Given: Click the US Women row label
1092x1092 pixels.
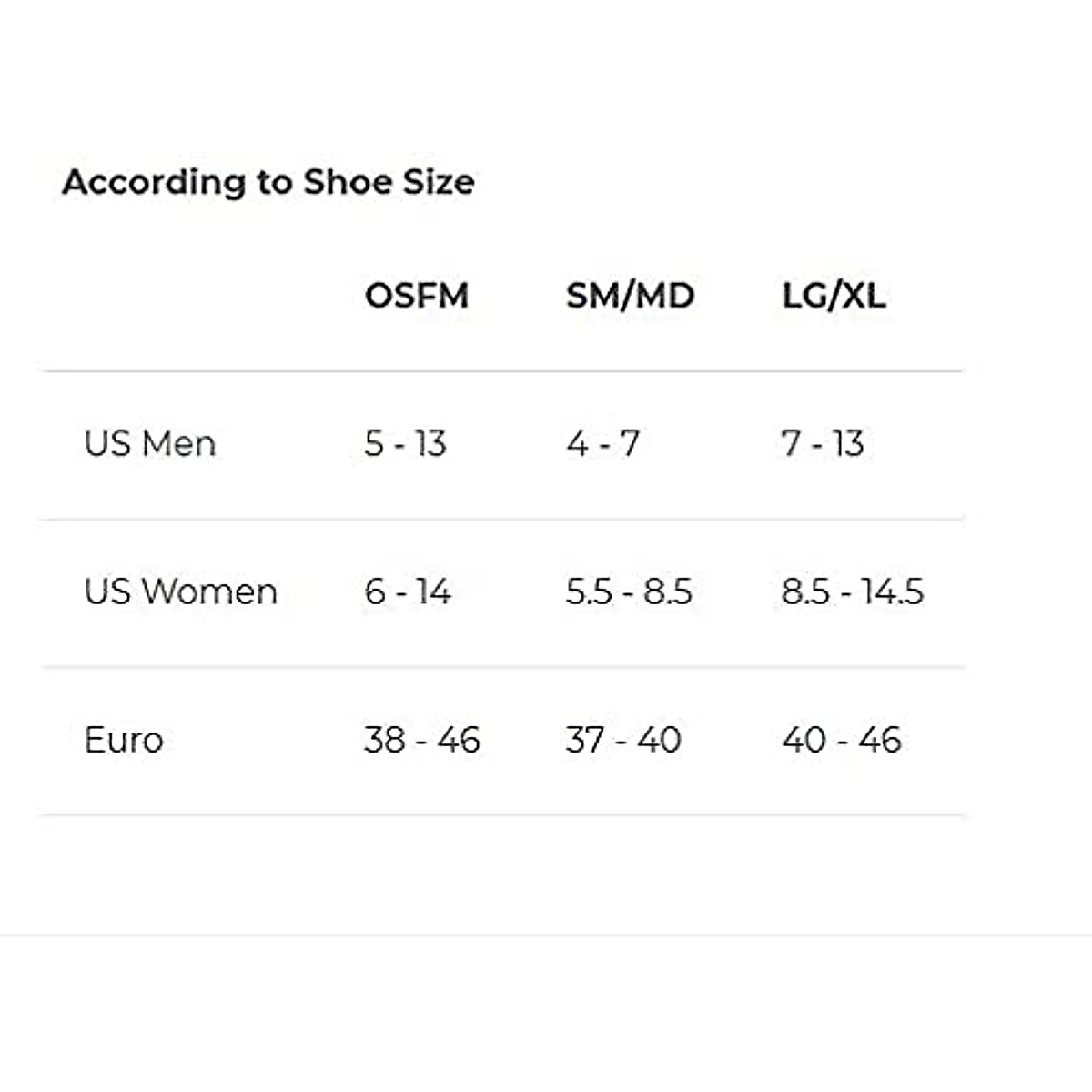Looking at the screenshot, I should (x=180, y=592).
